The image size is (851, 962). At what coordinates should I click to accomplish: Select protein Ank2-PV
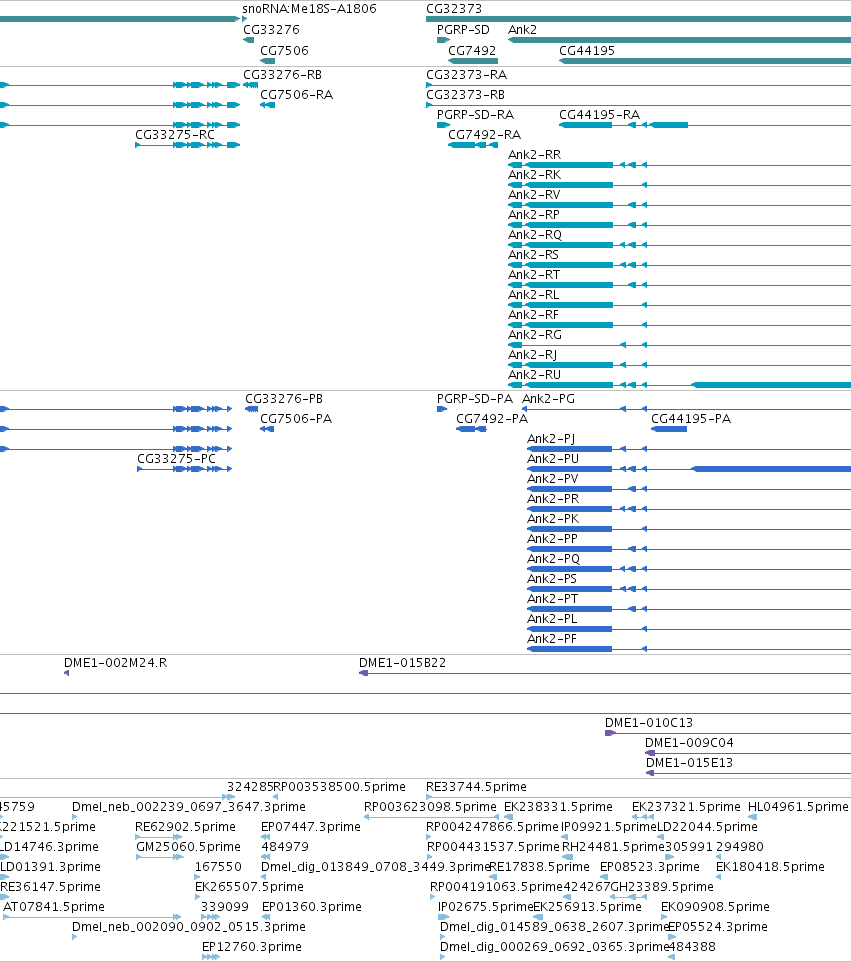click(552, 479)
